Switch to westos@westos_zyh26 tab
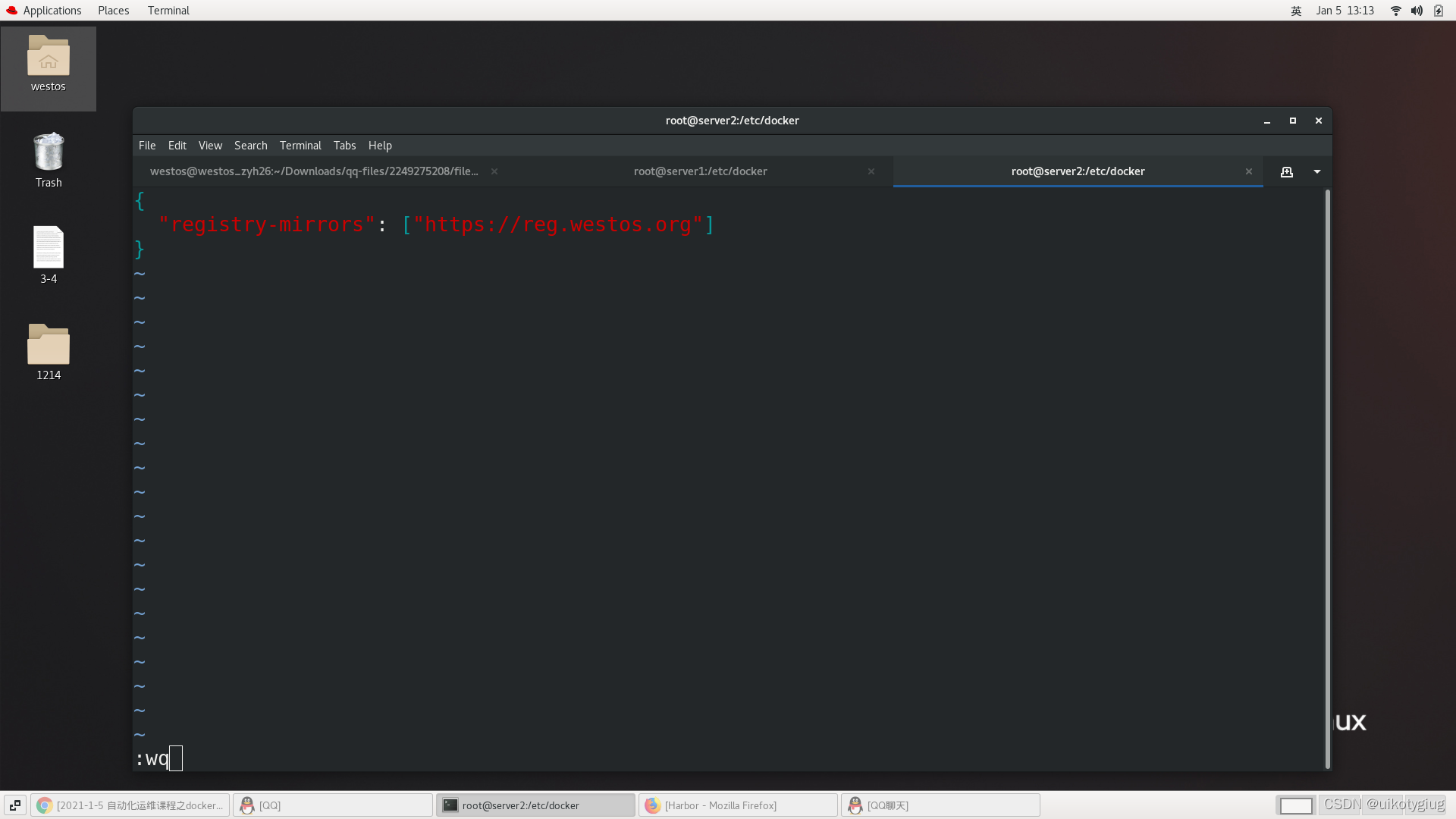The height and width of the screenshot is (819, 1456). coord(313,171)
